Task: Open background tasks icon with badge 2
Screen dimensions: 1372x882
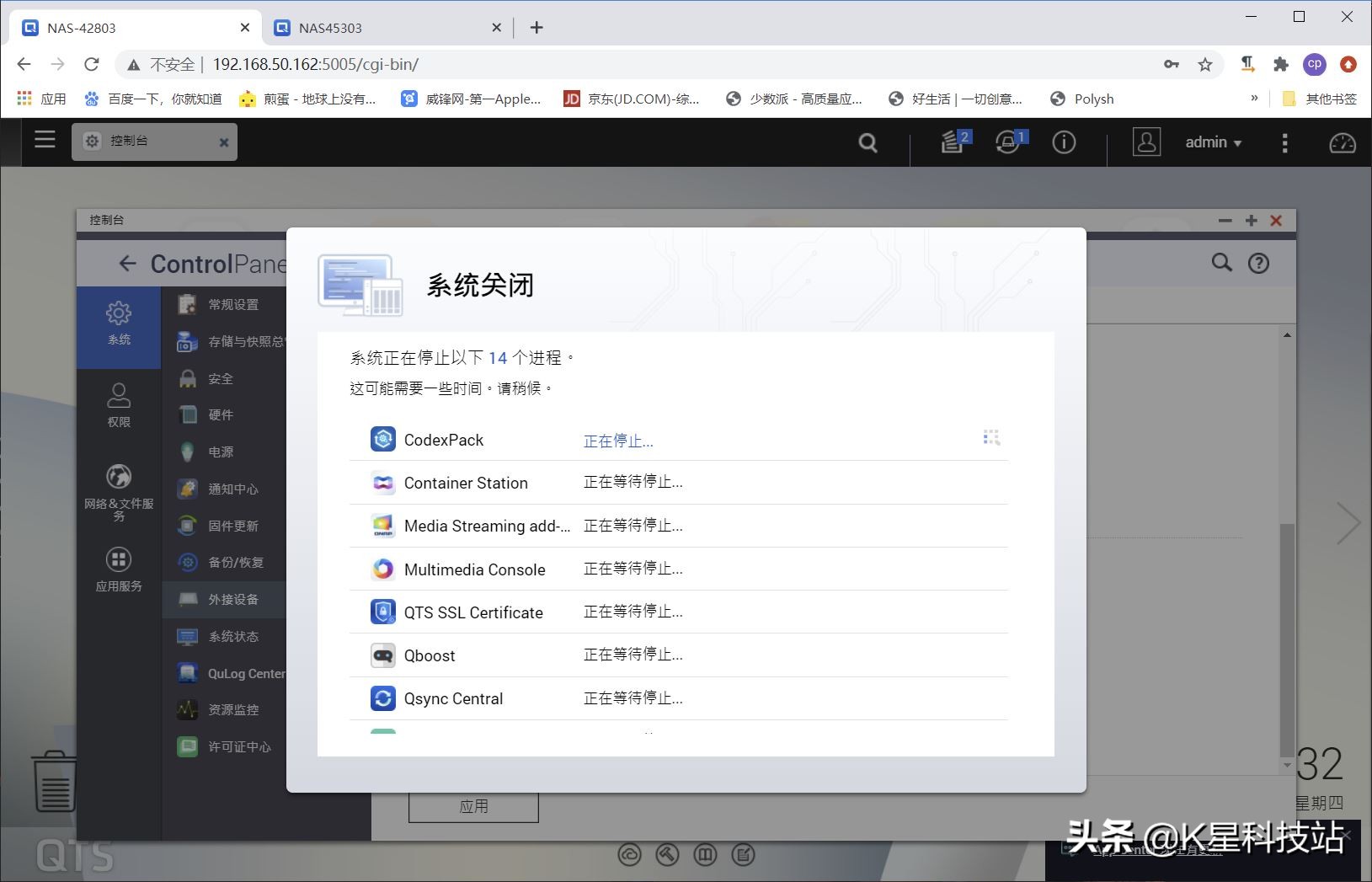Action: tap(953, 142)
